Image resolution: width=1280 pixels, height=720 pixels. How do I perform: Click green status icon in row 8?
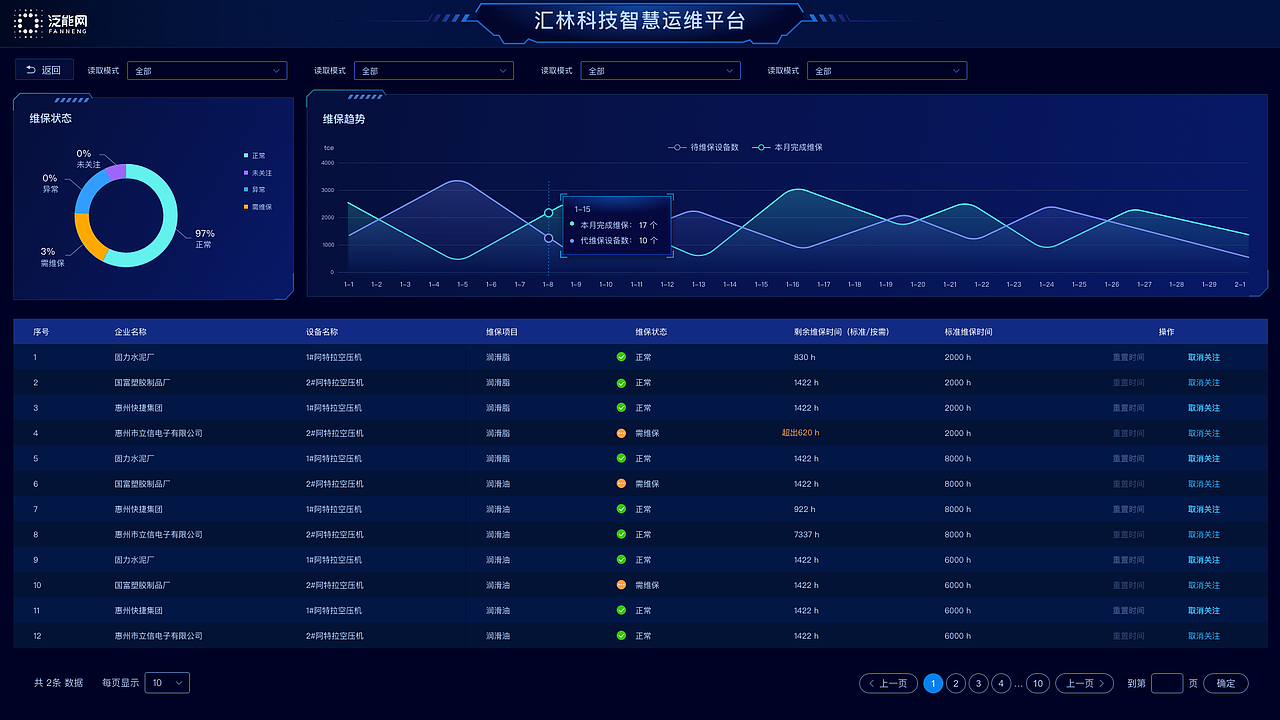coord(621,535)
